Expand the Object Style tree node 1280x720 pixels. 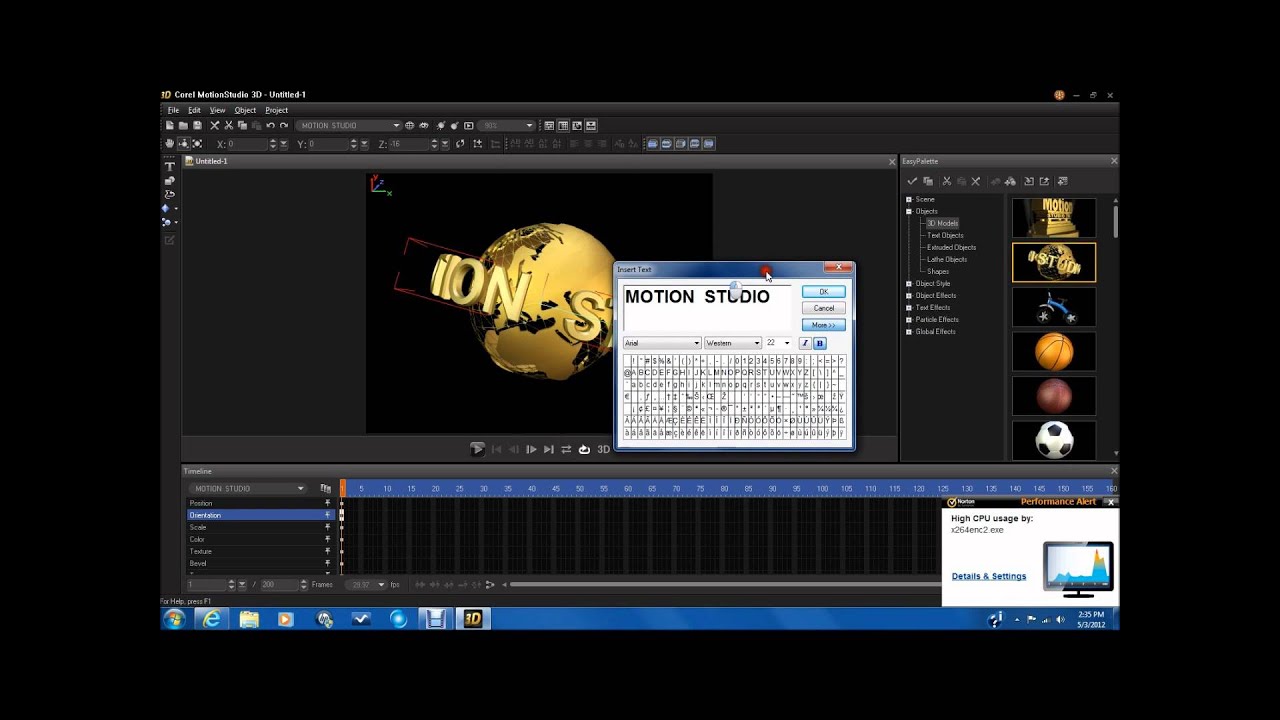pos(909,283)
